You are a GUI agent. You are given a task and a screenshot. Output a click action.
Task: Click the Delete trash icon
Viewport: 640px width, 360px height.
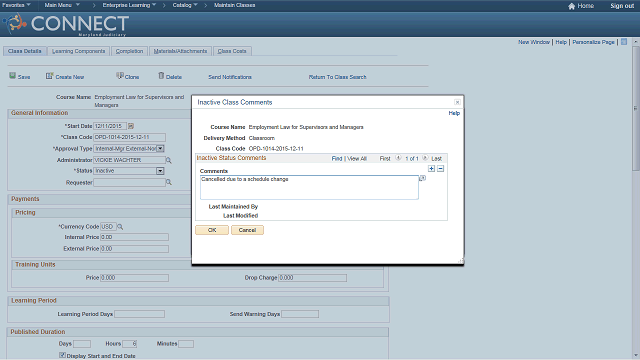161,76
